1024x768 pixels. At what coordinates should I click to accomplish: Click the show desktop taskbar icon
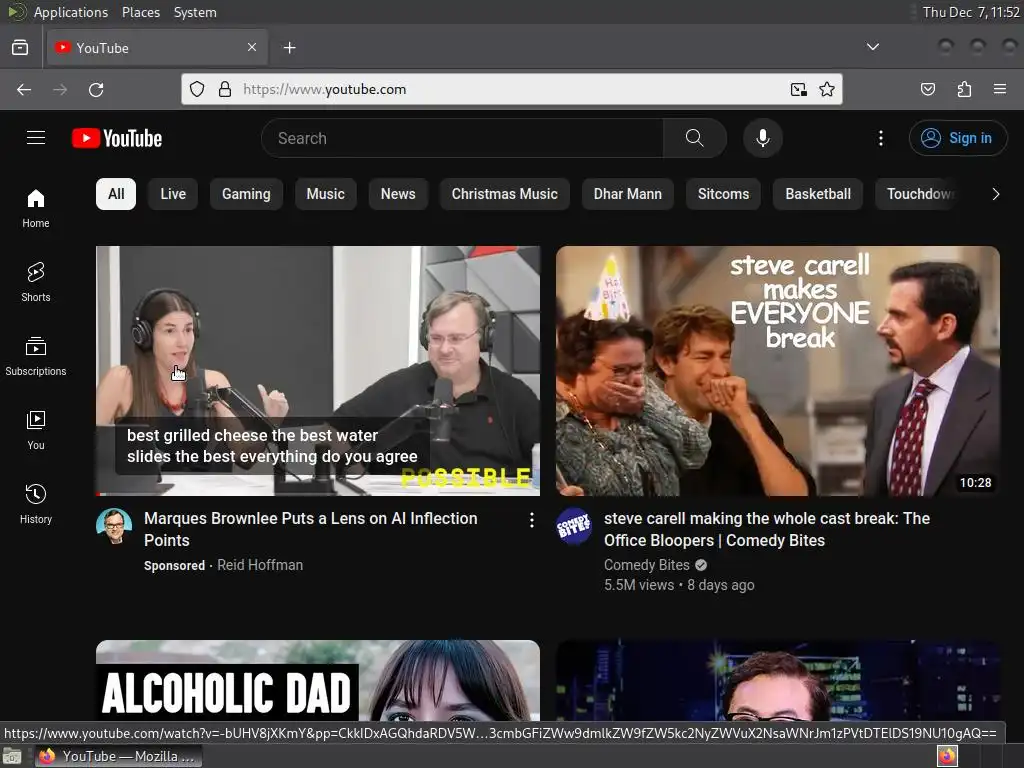[x=12, y=756]
